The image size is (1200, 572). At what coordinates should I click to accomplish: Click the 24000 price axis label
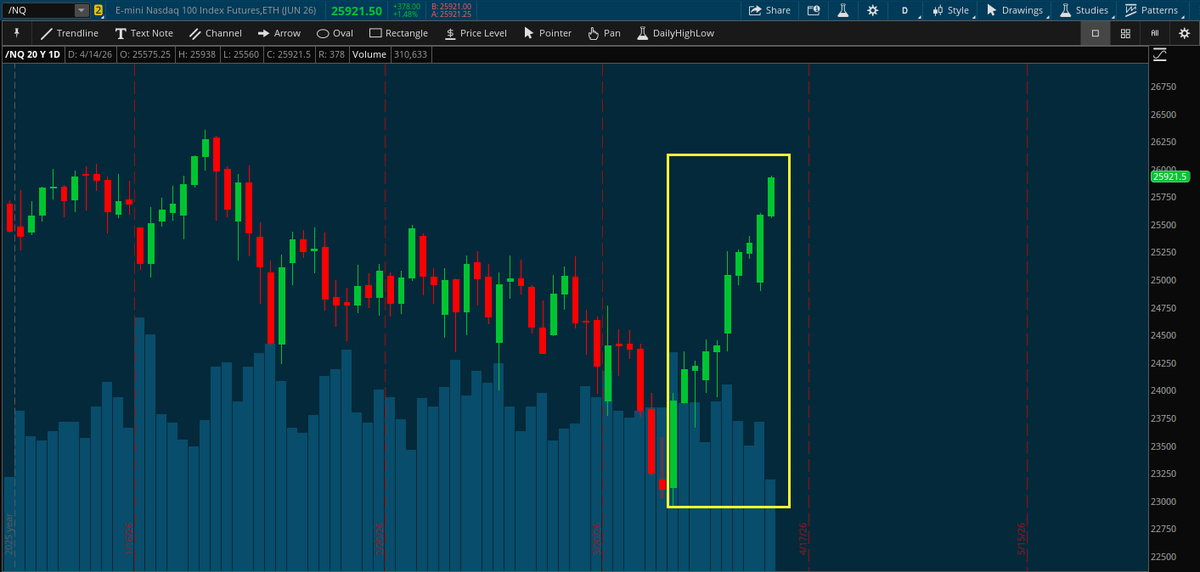click(1164, 391)
